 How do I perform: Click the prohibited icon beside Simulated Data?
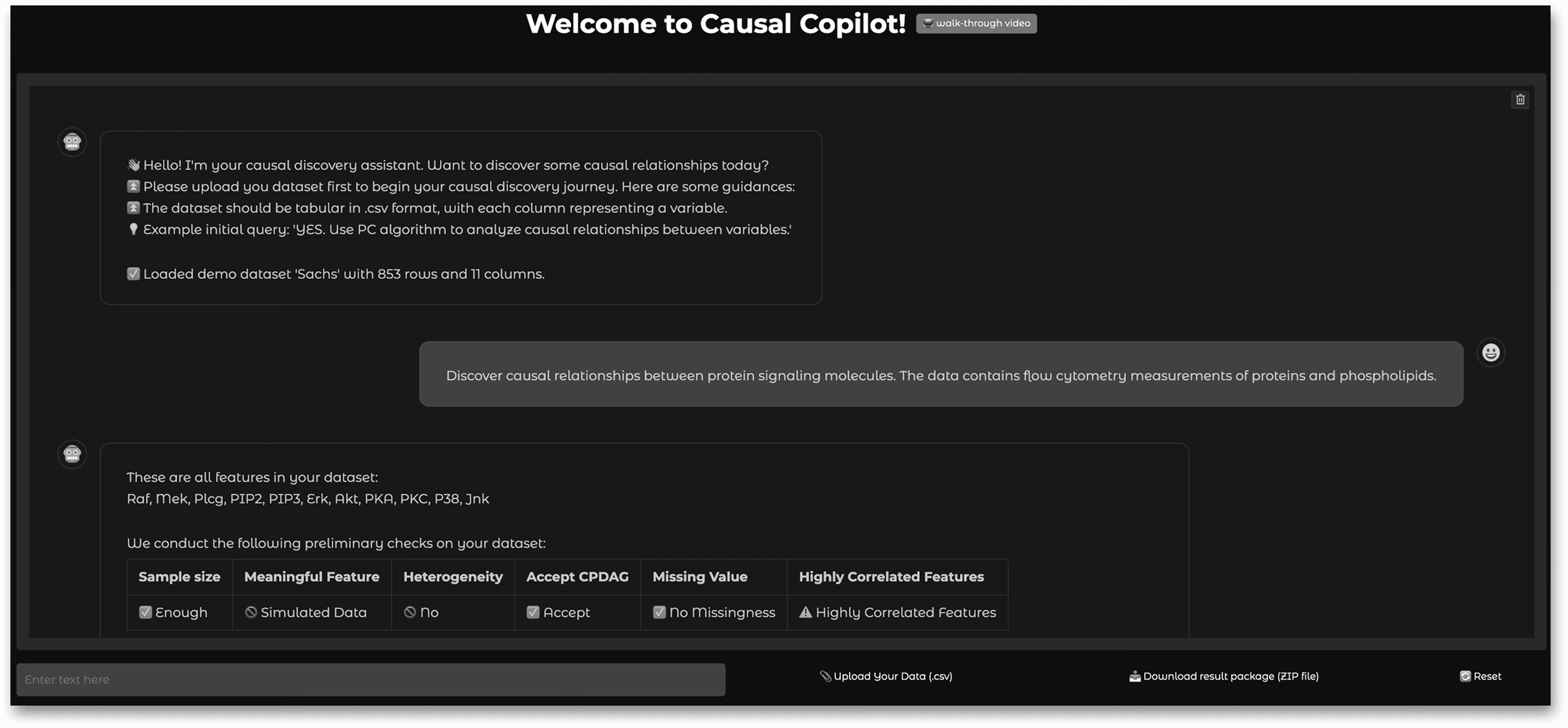(x=251, y=612)
